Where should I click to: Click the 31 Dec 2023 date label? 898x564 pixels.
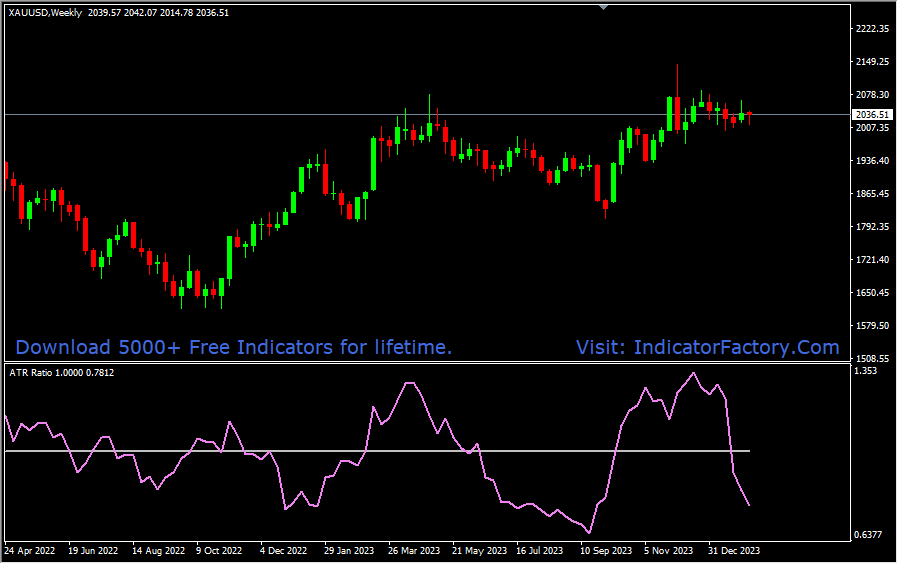[734, 551]
